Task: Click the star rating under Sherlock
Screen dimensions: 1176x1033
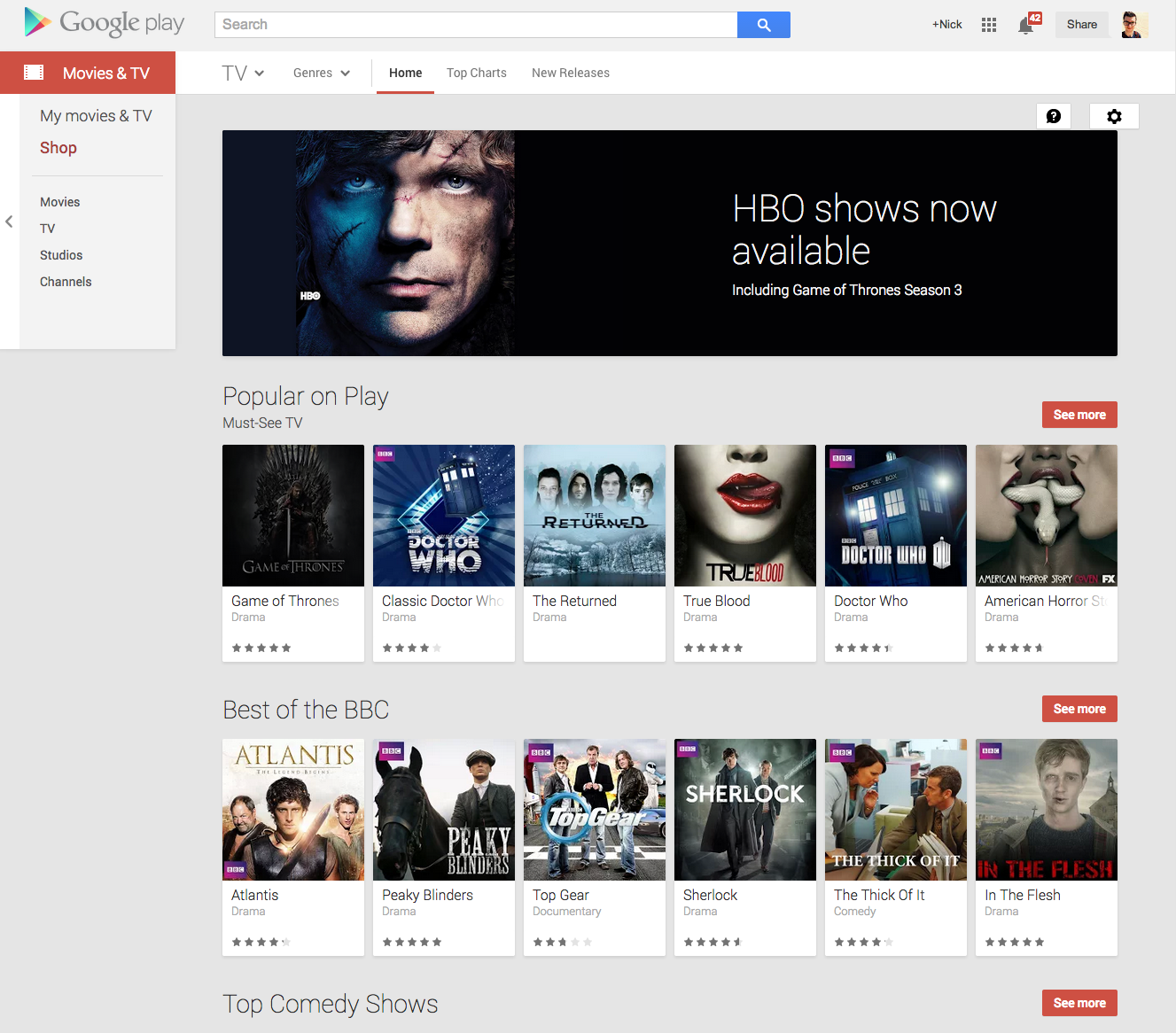Action: click(x=713, y=942)
